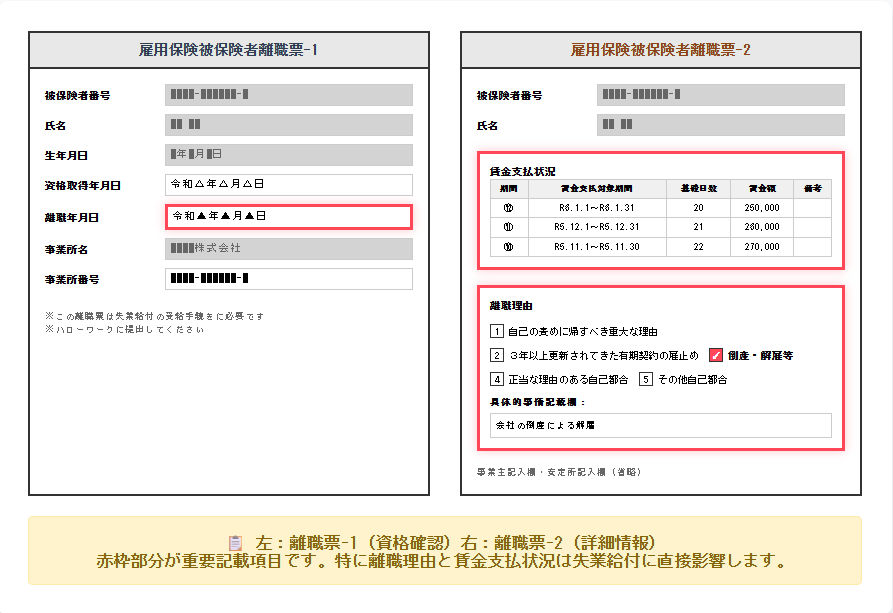Check box 1 自己の責めに帰すべき重大な理由
893x613 pixels.
click(x=497, y=331)
